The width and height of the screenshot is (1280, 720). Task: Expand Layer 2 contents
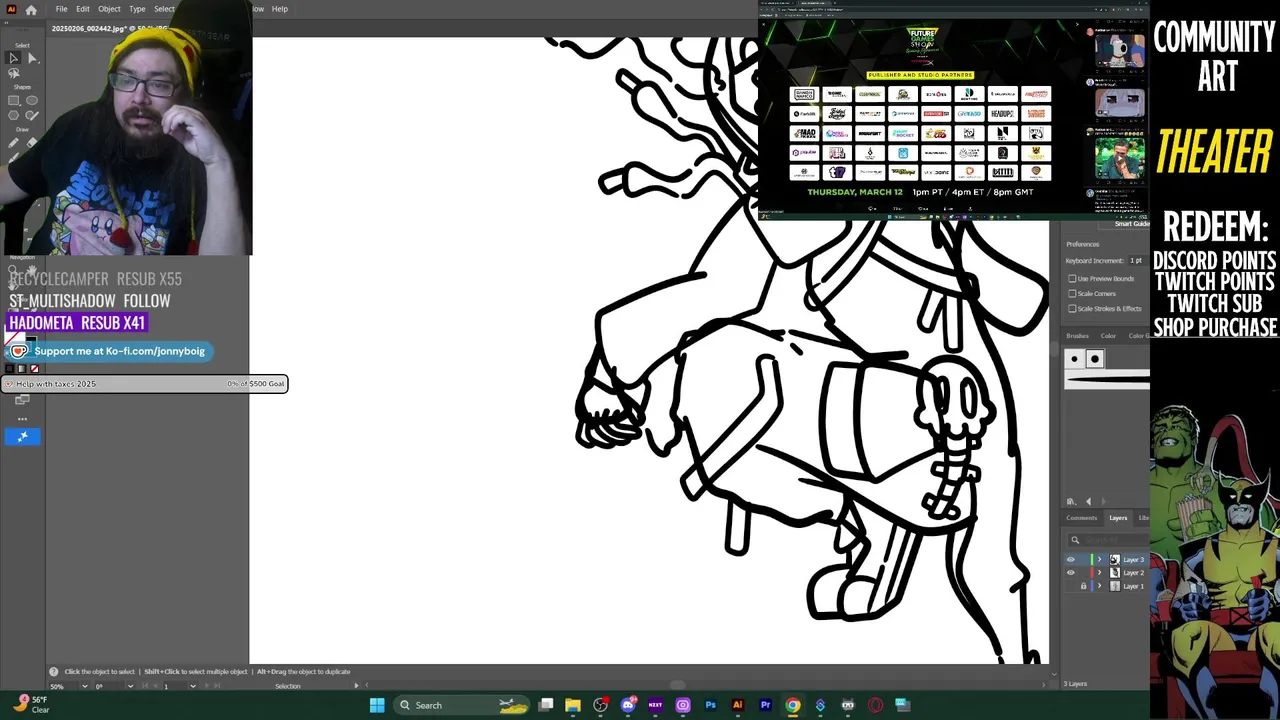[1099, 573]
